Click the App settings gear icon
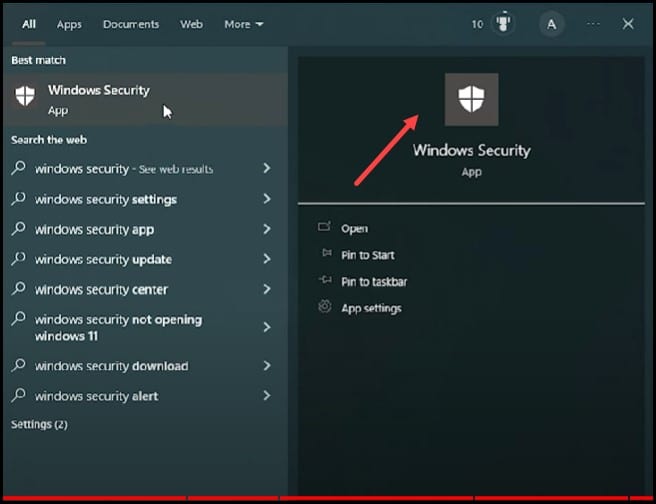This screenshot has width=656, height=504. click(325, 307)
